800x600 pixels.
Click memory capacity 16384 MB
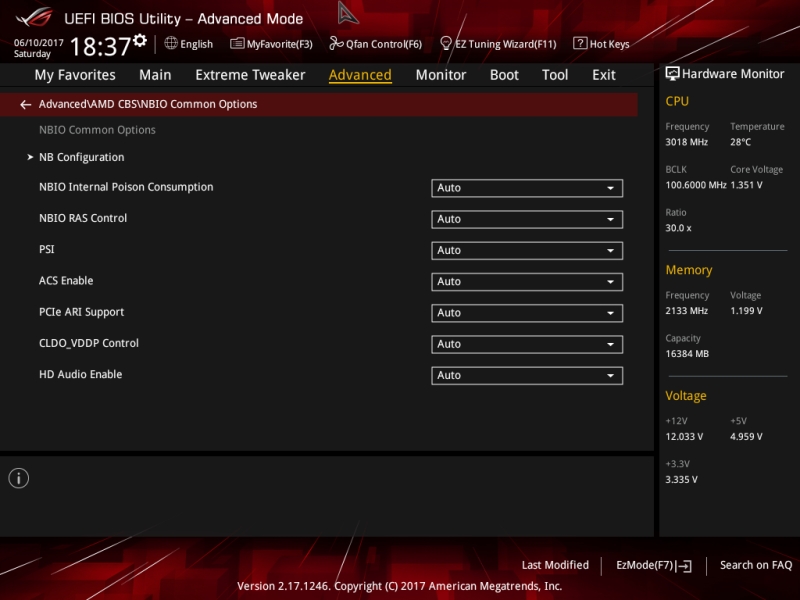coord(687,354)
